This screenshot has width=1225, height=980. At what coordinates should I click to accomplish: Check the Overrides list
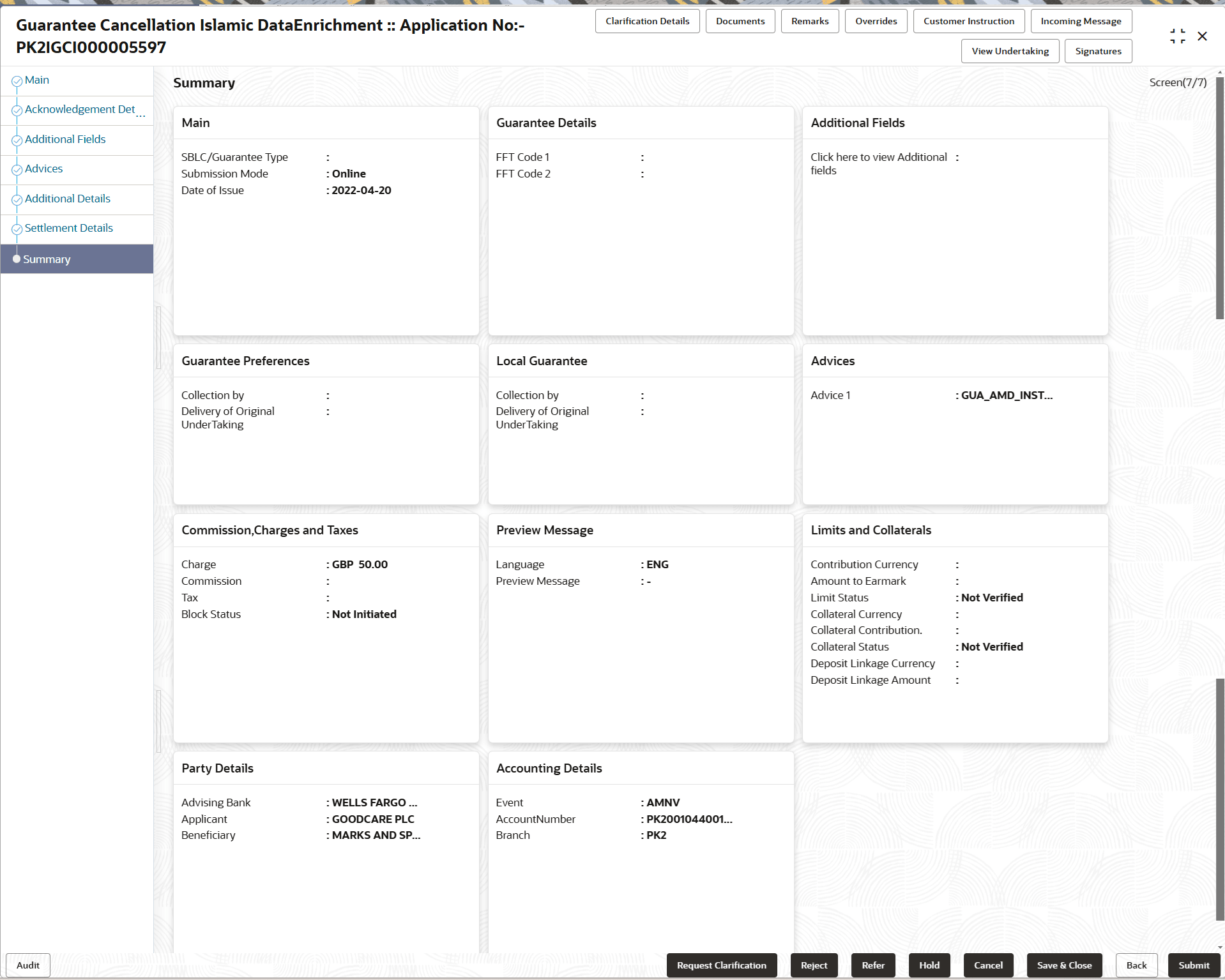coord(876,20)
